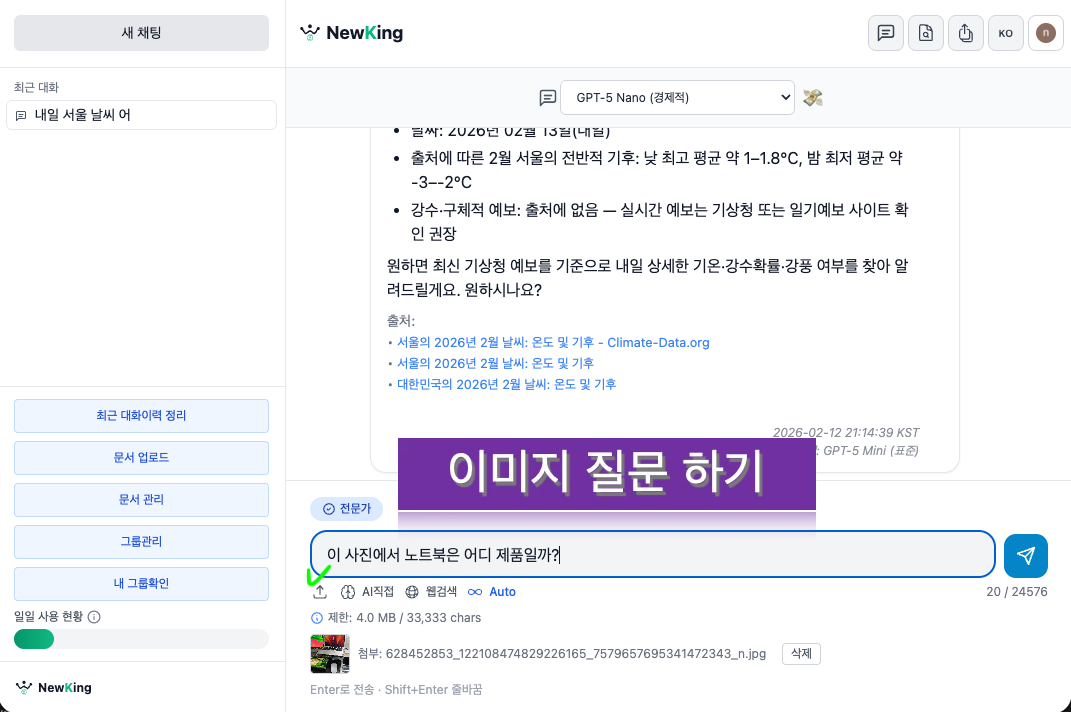This screenshot has height=712, width=1071.
Task: Send the message via paper plane icon
Action: click(1025, 554)
